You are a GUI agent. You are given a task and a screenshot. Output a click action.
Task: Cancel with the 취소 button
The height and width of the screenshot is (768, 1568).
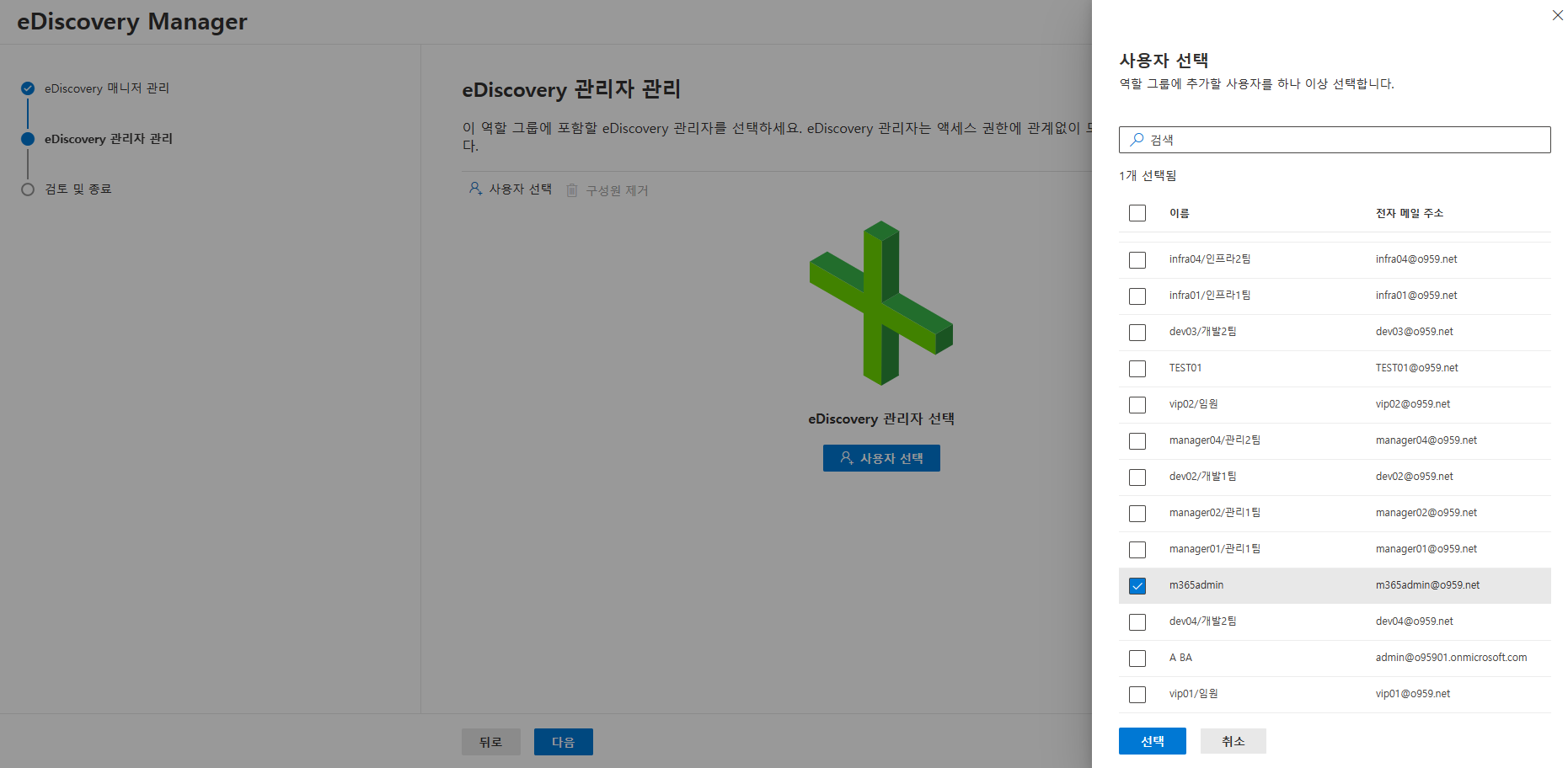tap(1234, 741)
